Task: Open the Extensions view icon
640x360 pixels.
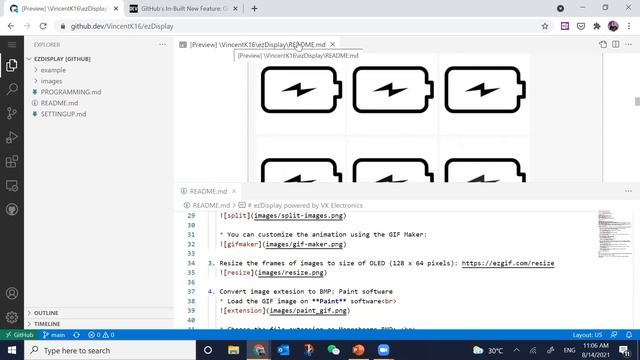Action: click(x=12, y=161)
